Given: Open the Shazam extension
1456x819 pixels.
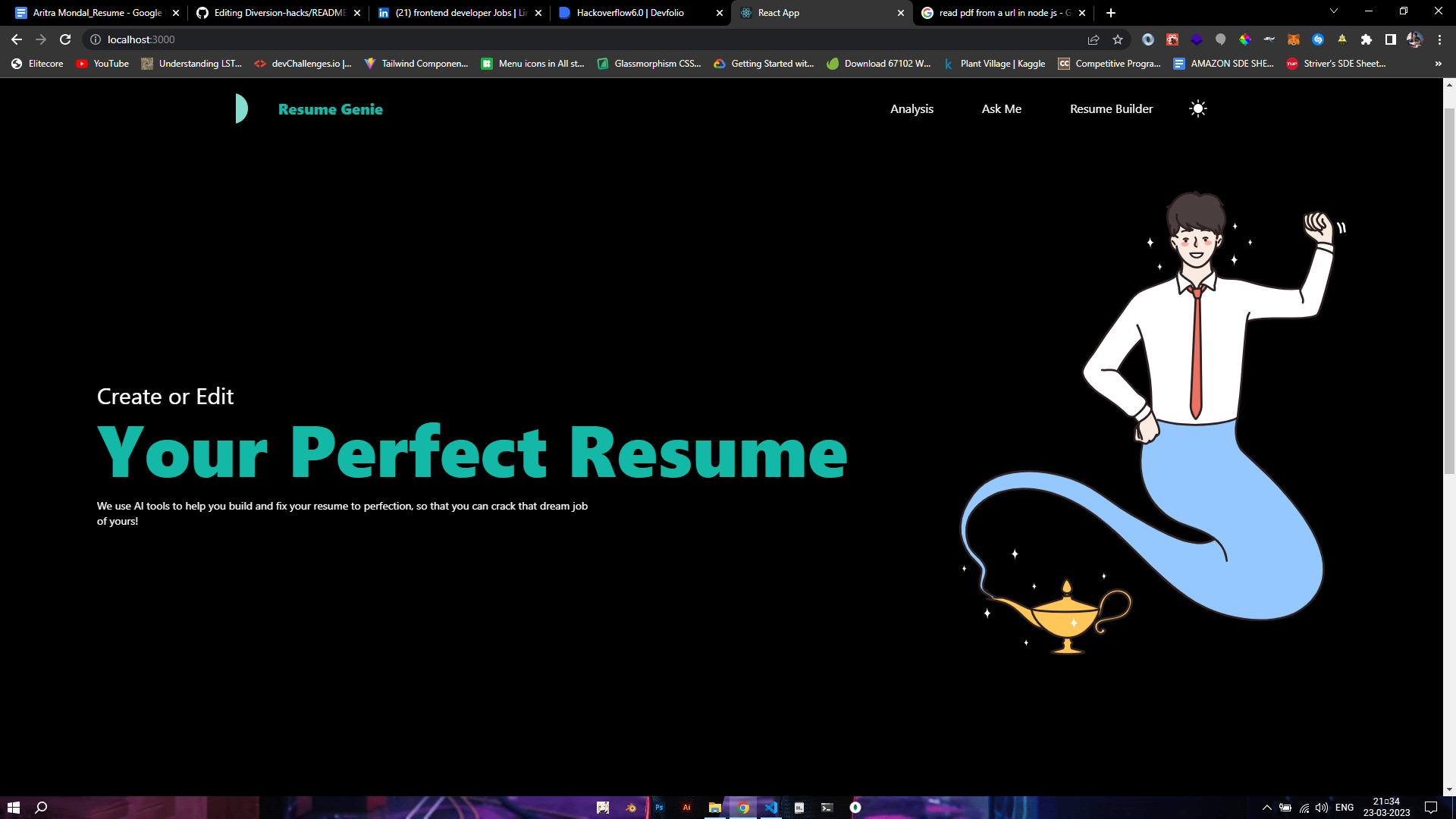Looking at the screenshot, I should click(1317, 39).
